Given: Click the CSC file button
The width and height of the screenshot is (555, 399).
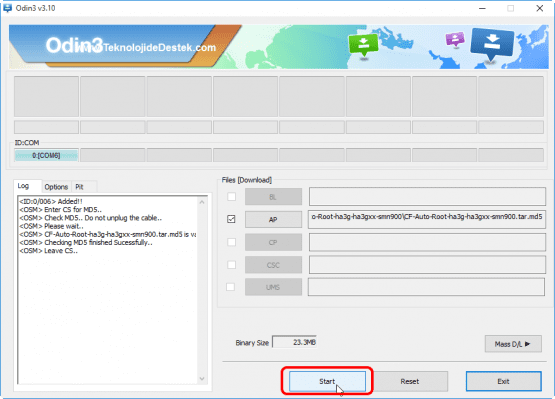Looking at the screenshot, I should point(273,265).
